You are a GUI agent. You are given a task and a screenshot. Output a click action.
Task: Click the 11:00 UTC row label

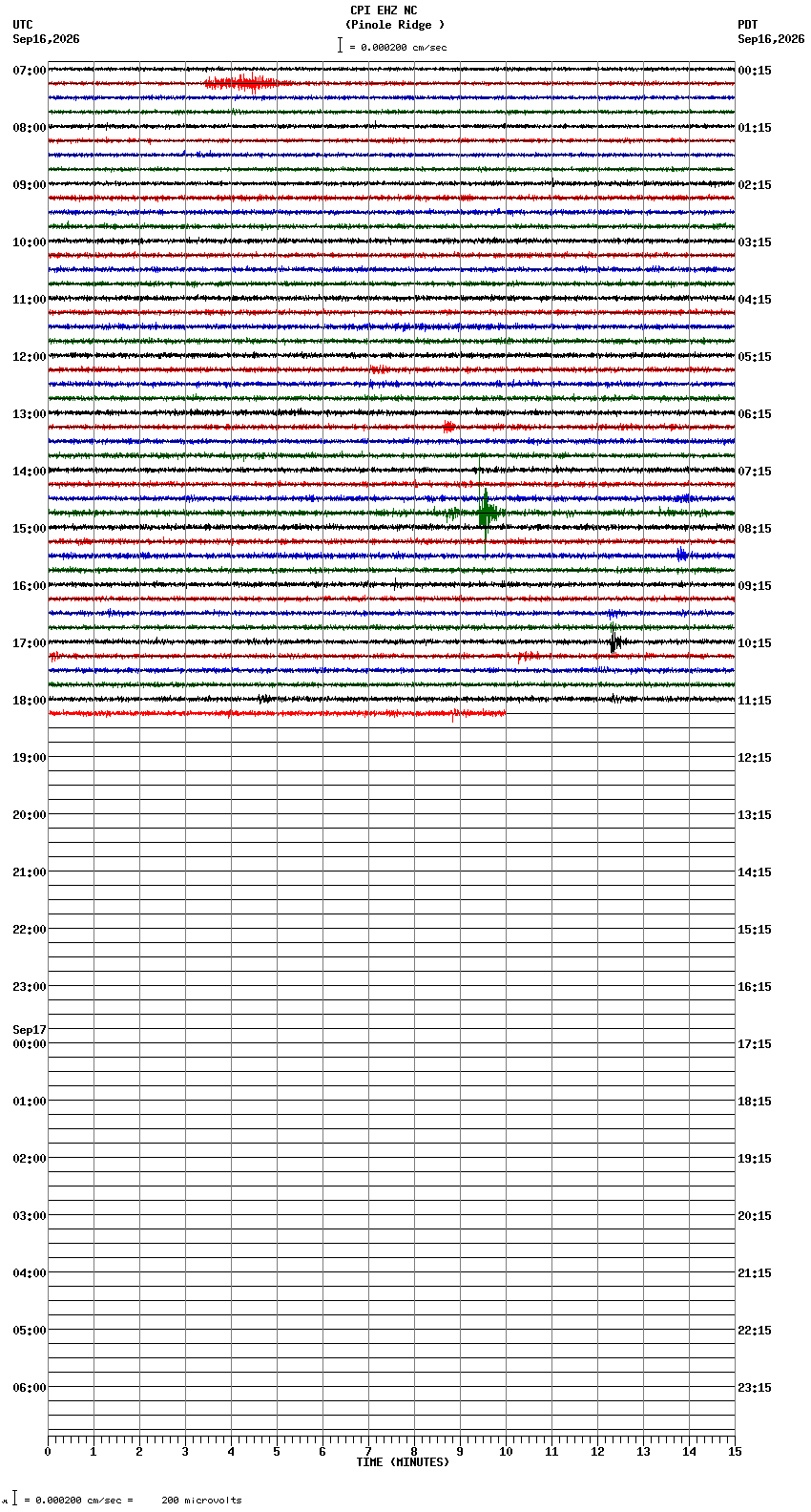pos(30,300)
